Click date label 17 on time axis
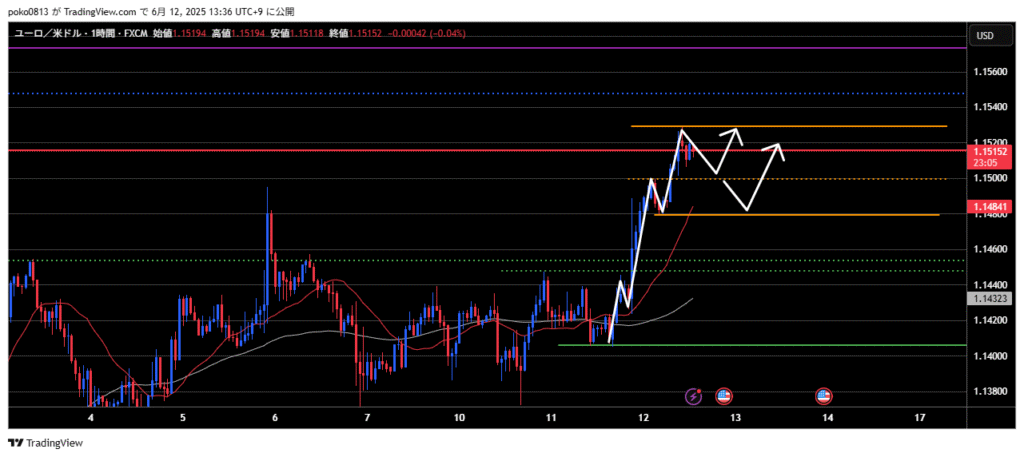The image size is (1024, 457). coord(920,417)
